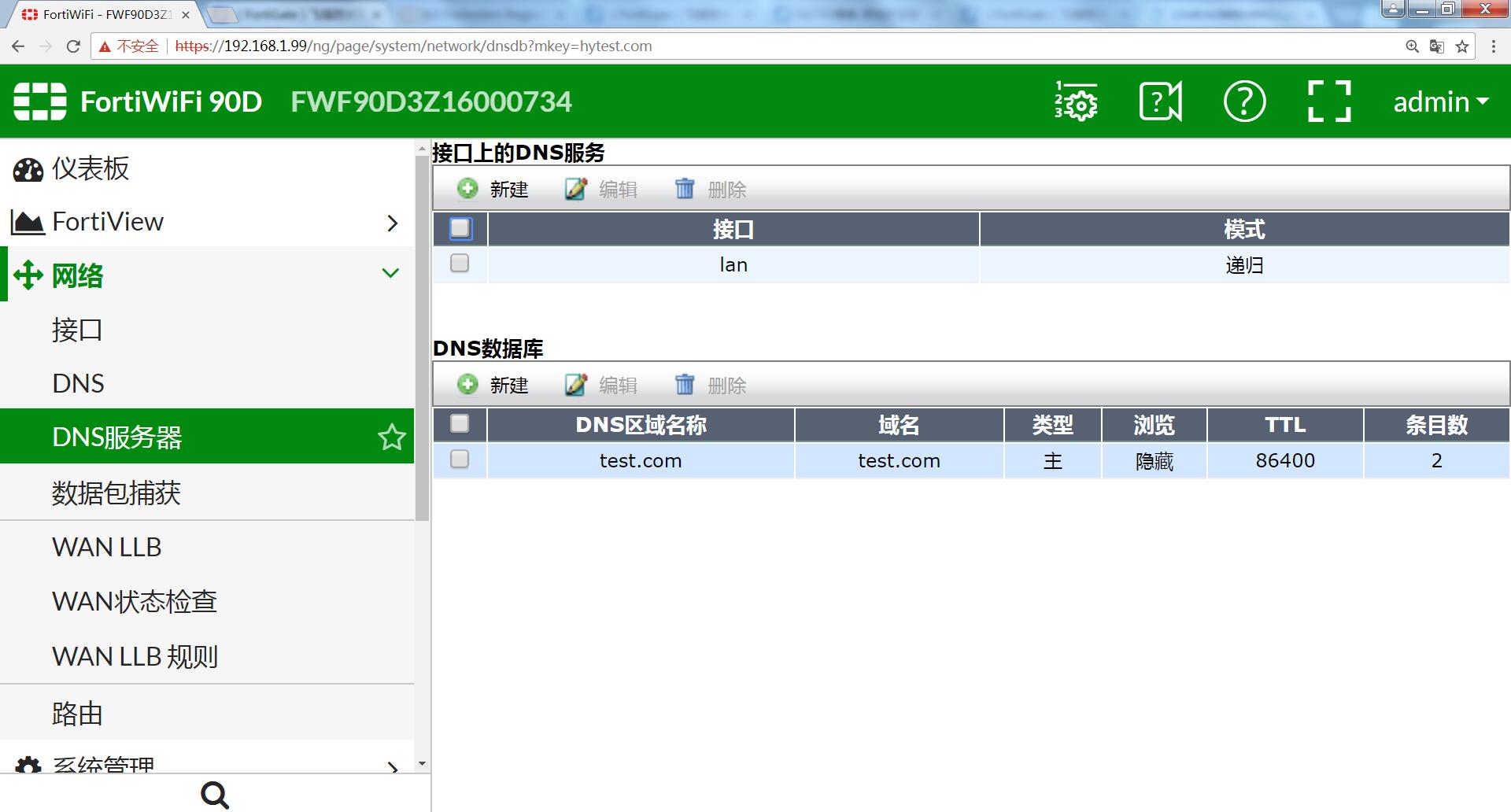Screen dimensions: 1511x812
Task: Select the lan interface cell
Action: pos(733,264)
